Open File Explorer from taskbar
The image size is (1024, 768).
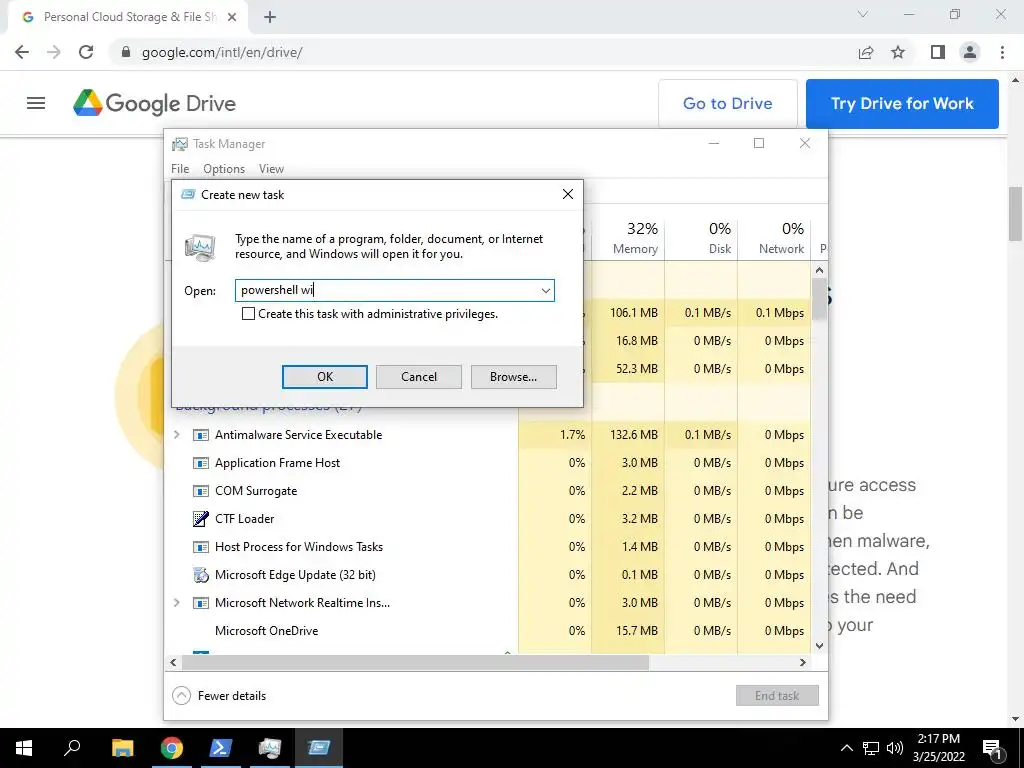click(x=122, y=748)
